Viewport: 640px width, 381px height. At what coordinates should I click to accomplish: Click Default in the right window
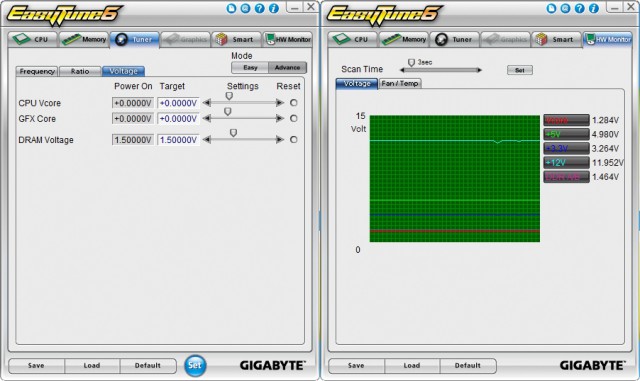pyautogui.click(x=468, y=365)
